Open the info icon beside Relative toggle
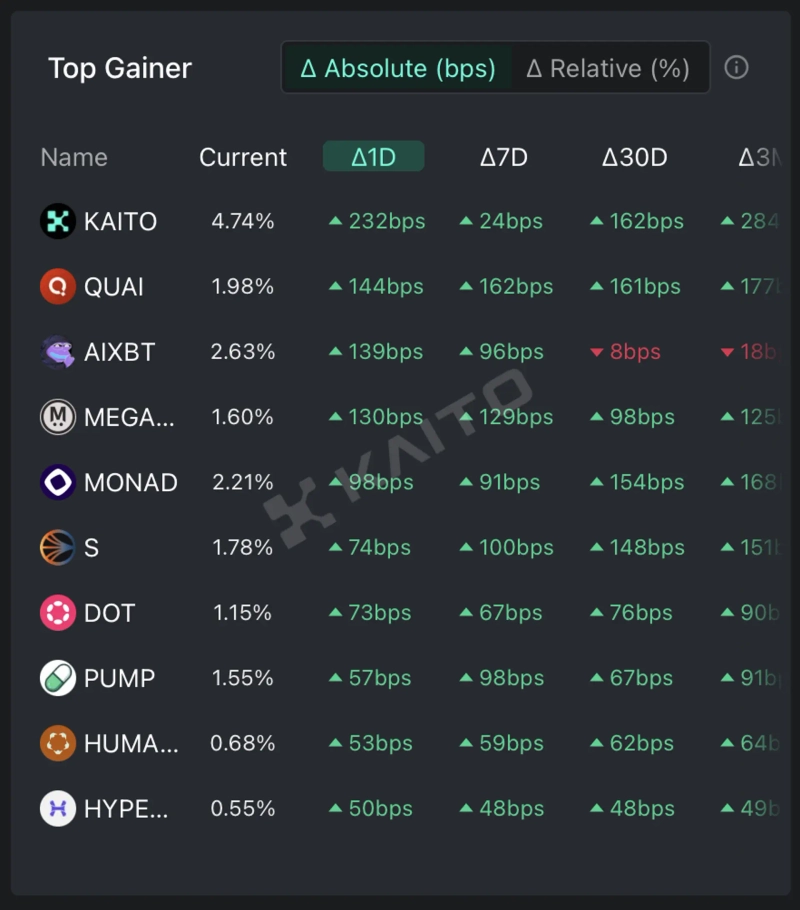800x910 pixels. [736, 68]
